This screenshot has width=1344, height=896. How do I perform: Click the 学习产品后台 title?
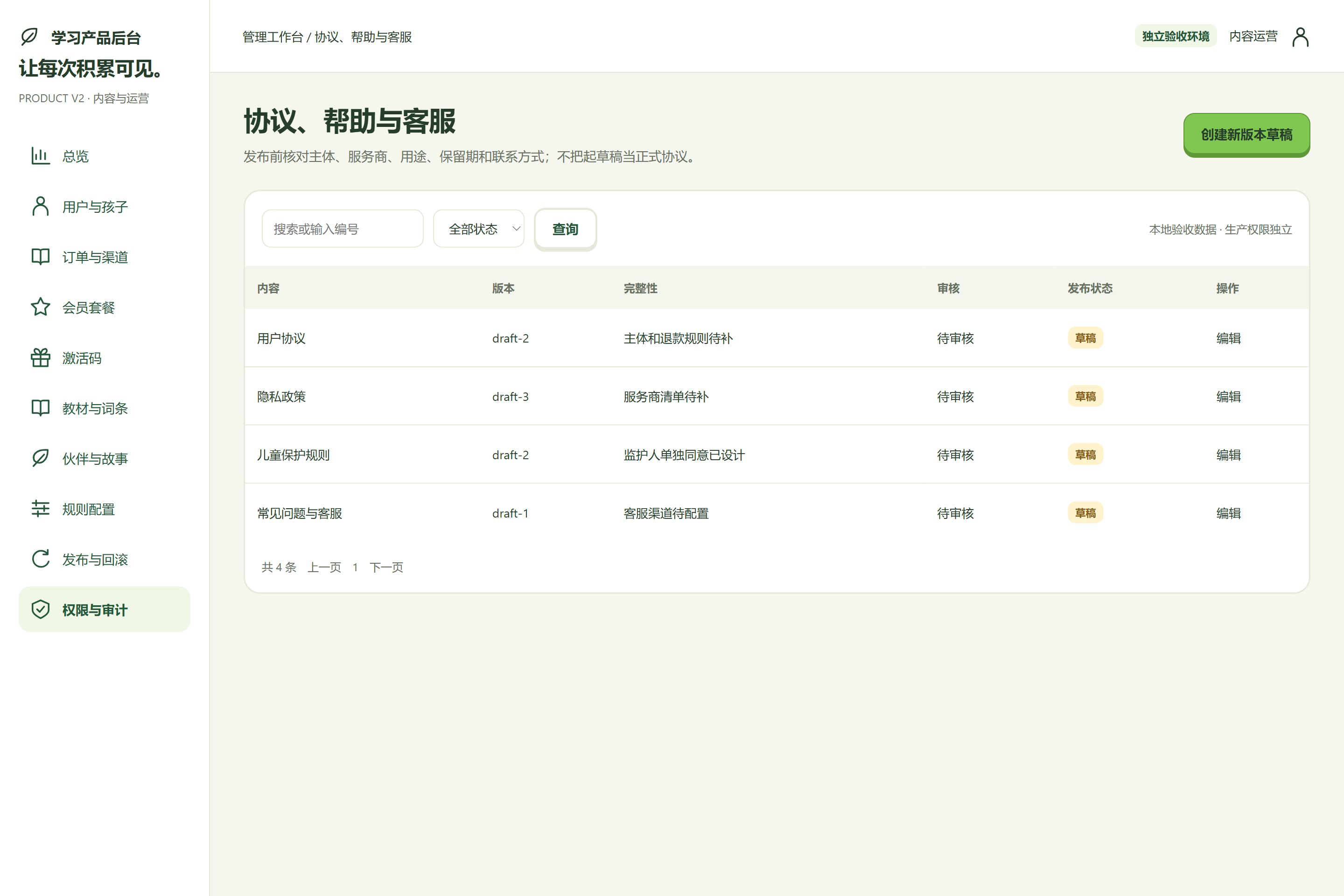pyautogui.click(x=96, y=38)
